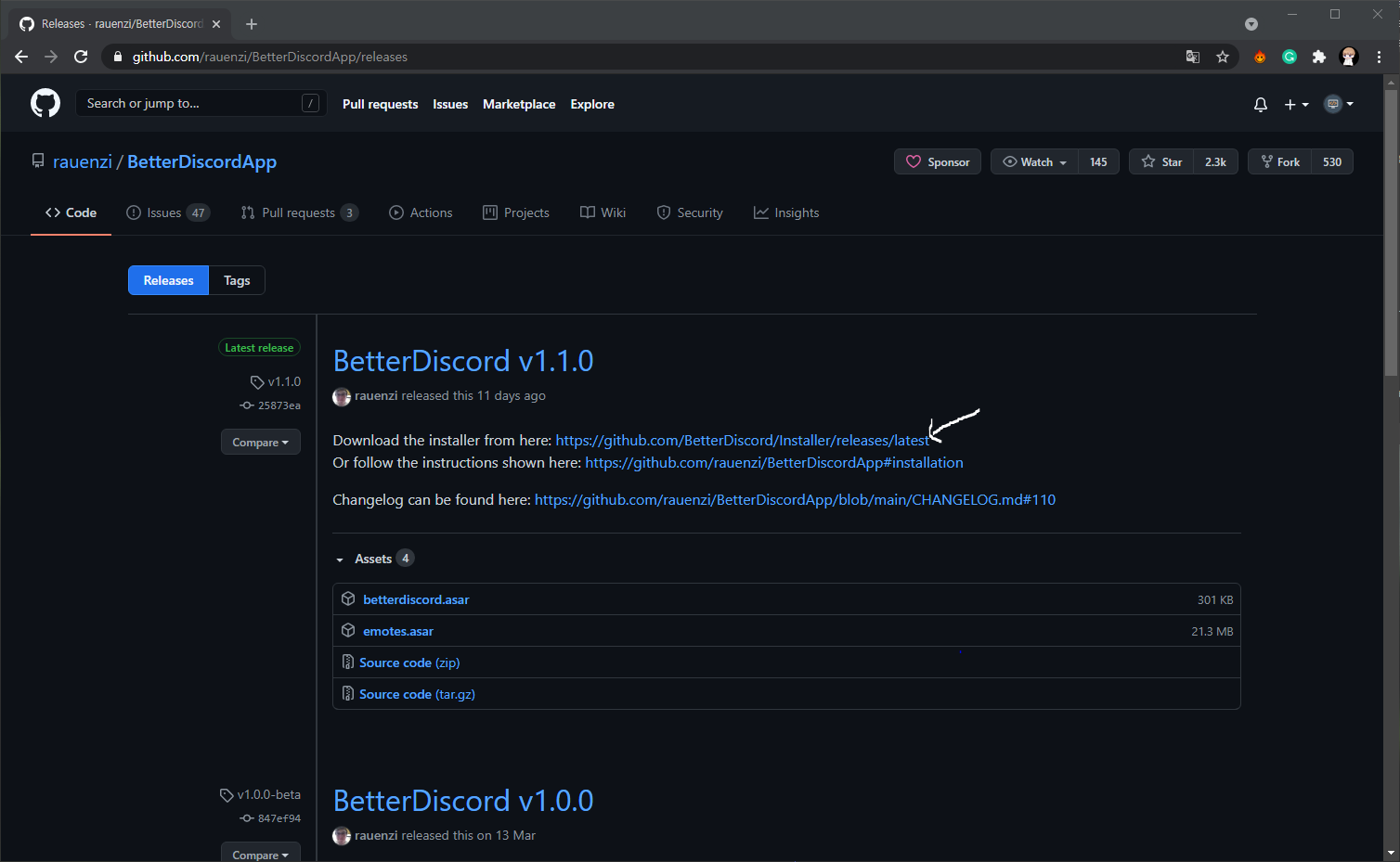Open commit 847ef94
The width and height of the screenshot is (1400, 862).
click(270, 818)
